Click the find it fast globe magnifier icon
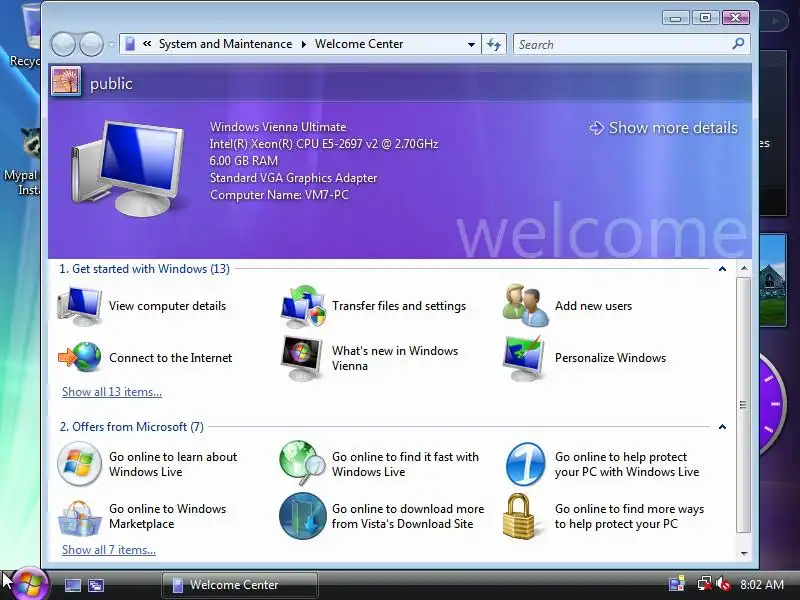The width and height of the screenshot is (800, 600). click(x=302, y=463)
